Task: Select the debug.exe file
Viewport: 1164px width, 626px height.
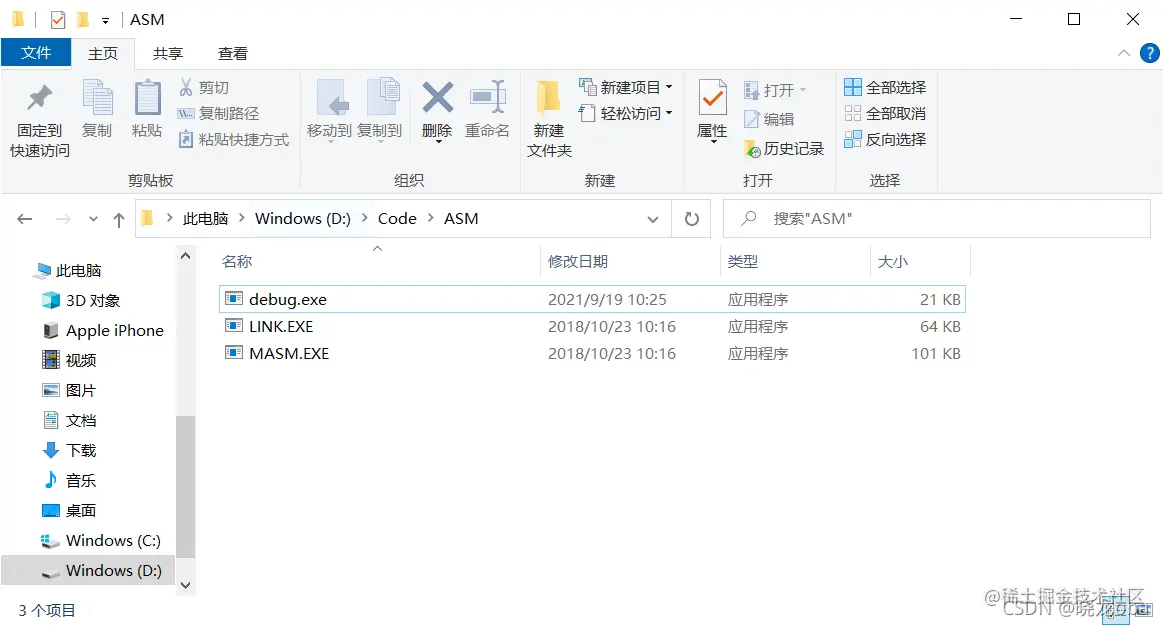Action: pos(592,299)
